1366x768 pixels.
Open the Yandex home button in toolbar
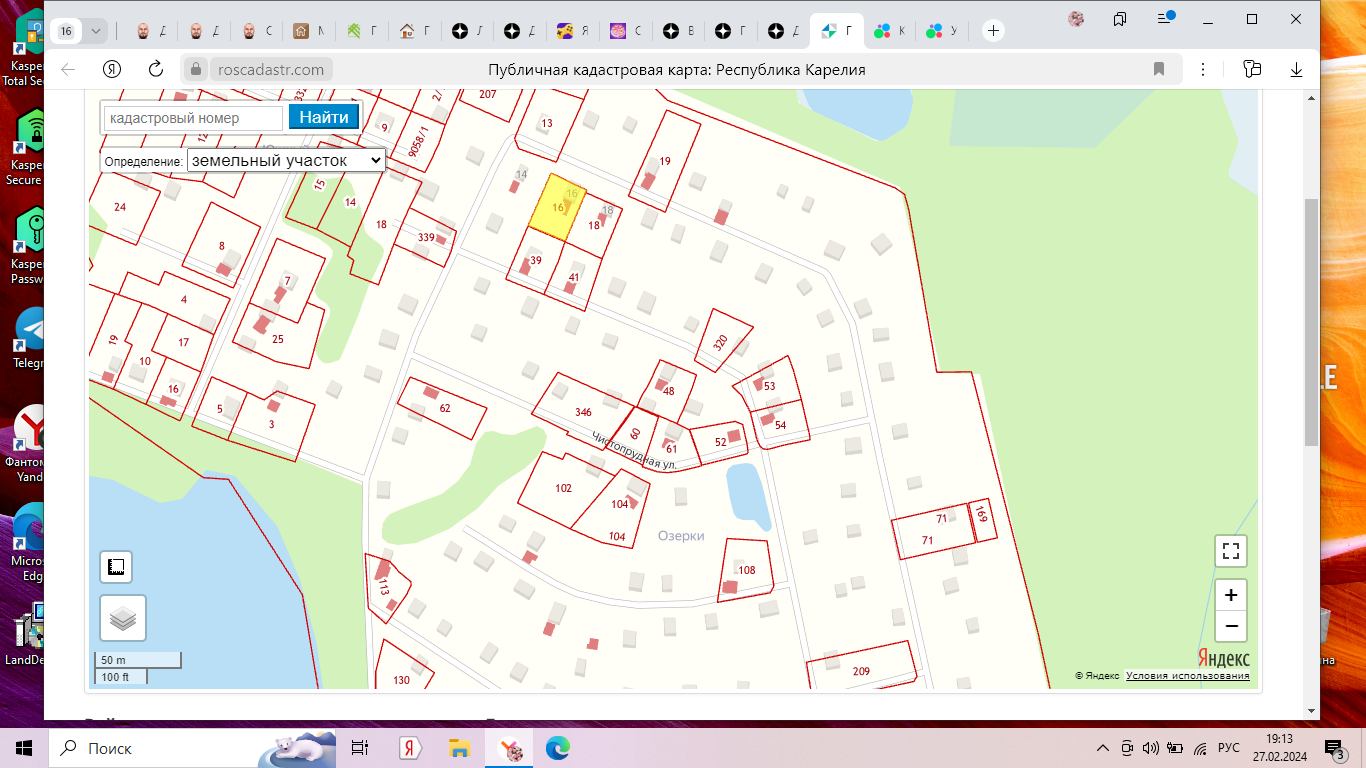tap(112, 69)
